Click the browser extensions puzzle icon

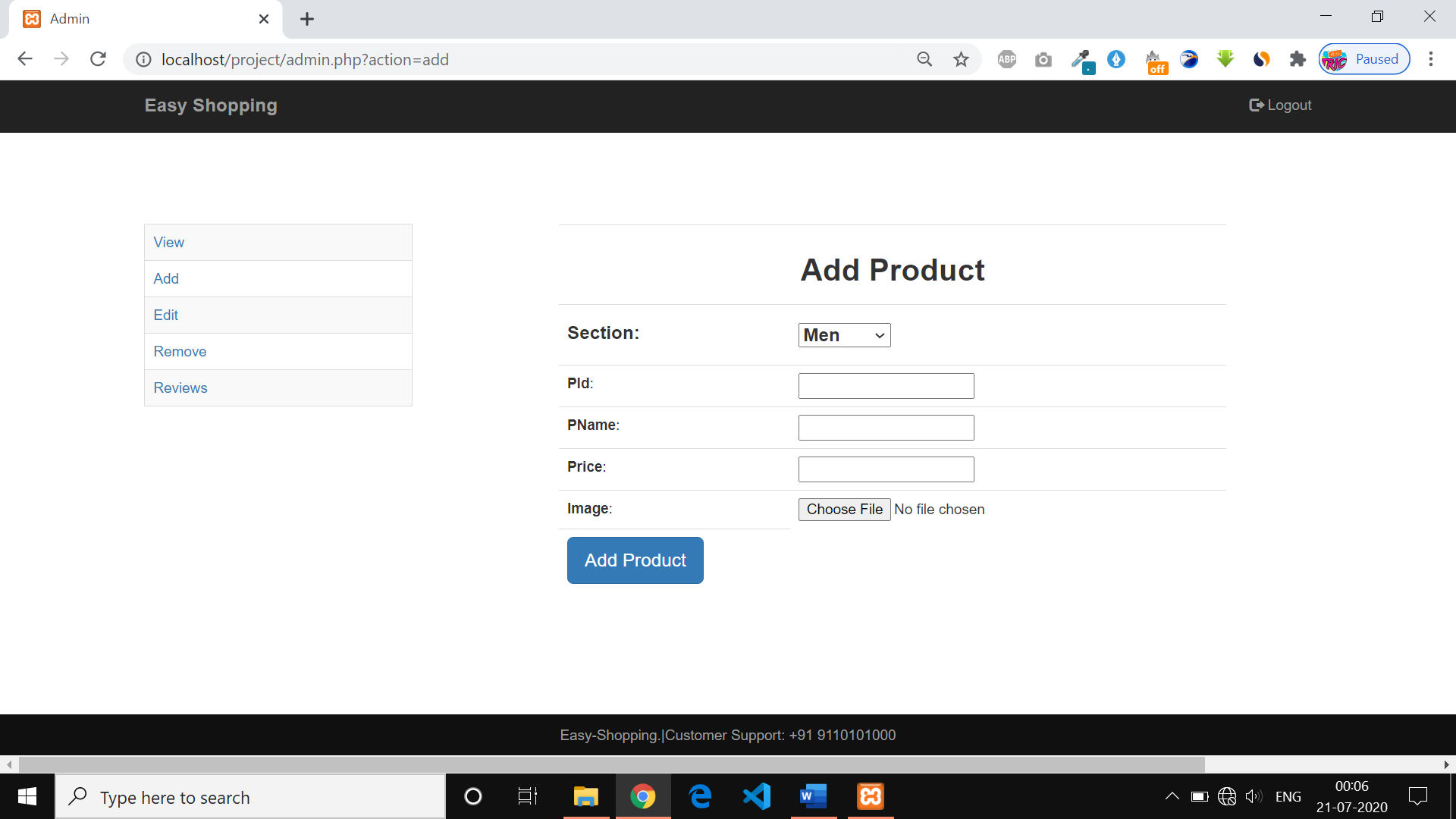pos(1298,59)
